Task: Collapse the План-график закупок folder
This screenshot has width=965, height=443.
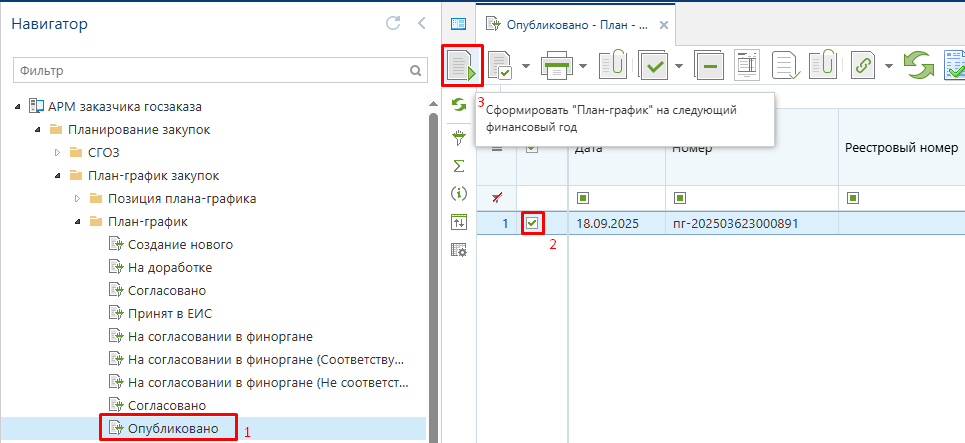Action: [58, 177]
